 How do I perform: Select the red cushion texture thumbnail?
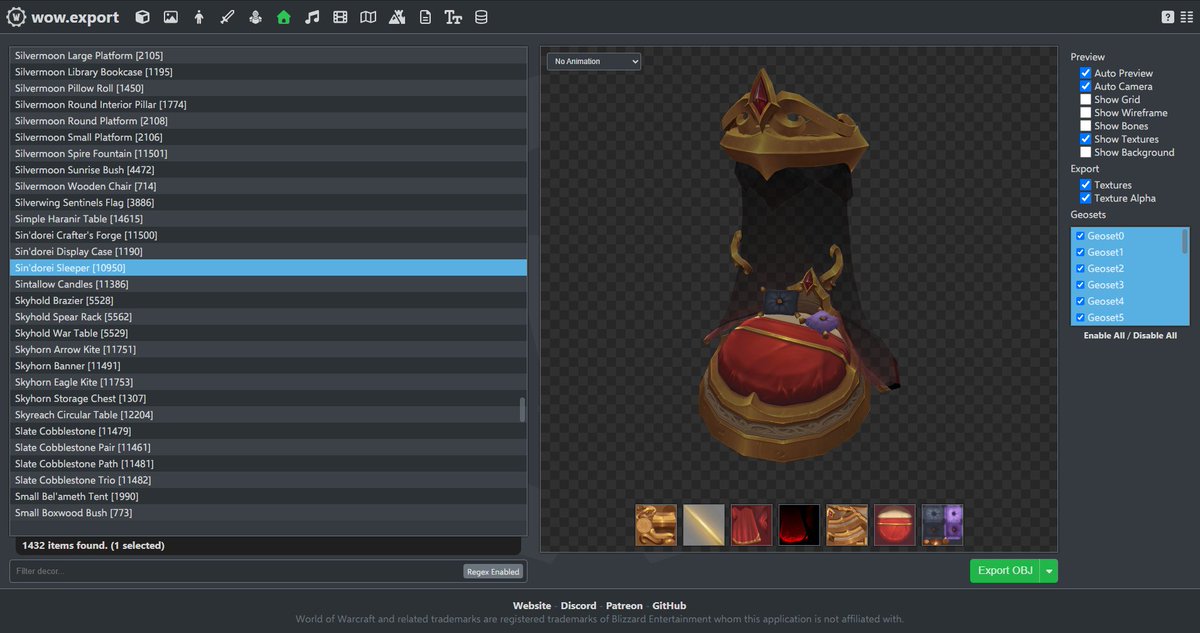click(895, 525)
